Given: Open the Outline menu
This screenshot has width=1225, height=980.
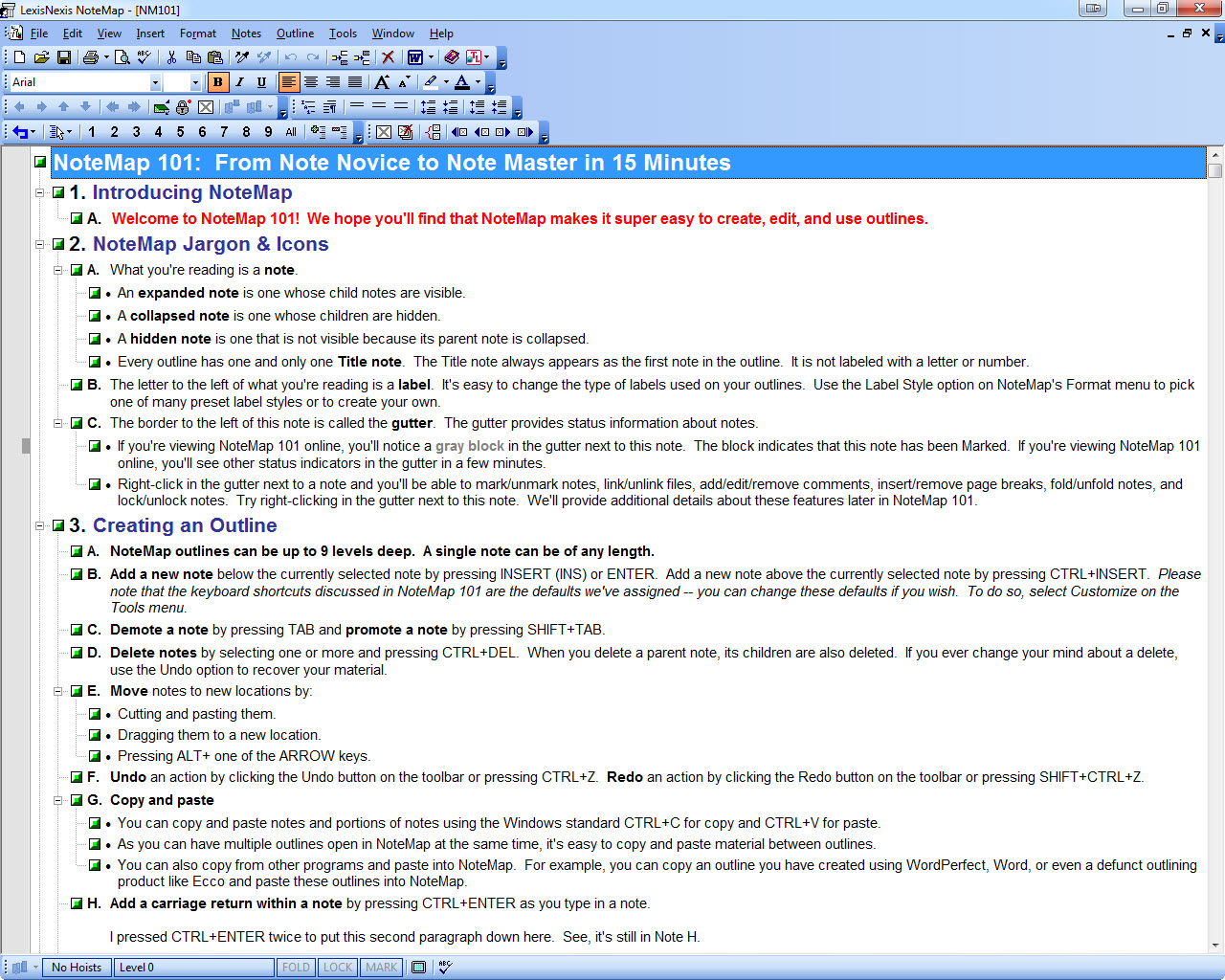Looking at the screenshot, I should (295, 33).
